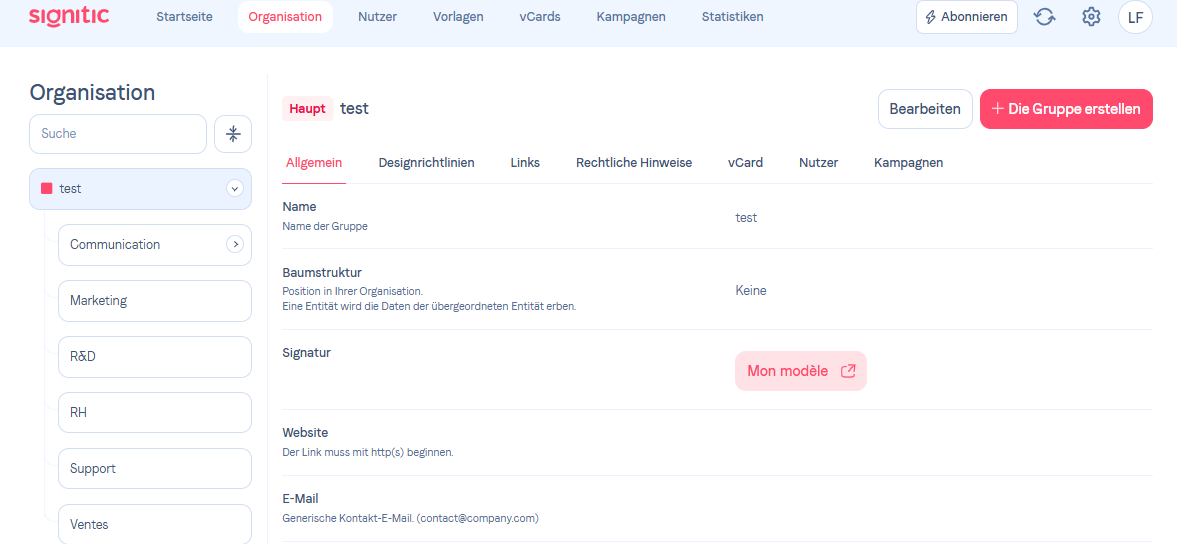Image resolution: width=1177 pixels, height=544 pixels.
Task: Go to the Nutzer top menu
Action: tap(378, 17)
